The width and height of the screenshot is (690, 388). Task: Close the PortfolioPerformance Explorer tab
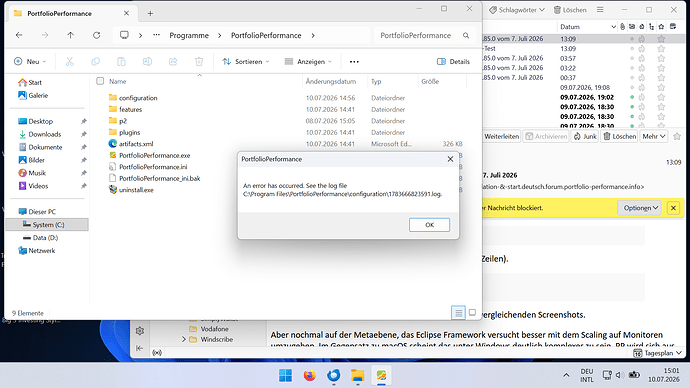[126, 14]
